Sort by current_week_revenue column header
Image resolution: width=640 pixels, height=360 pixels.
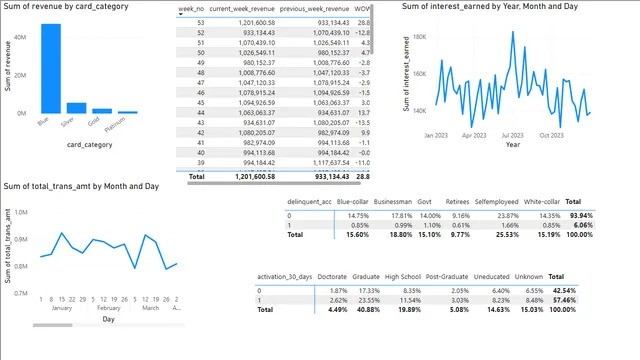tap(242, 9)
